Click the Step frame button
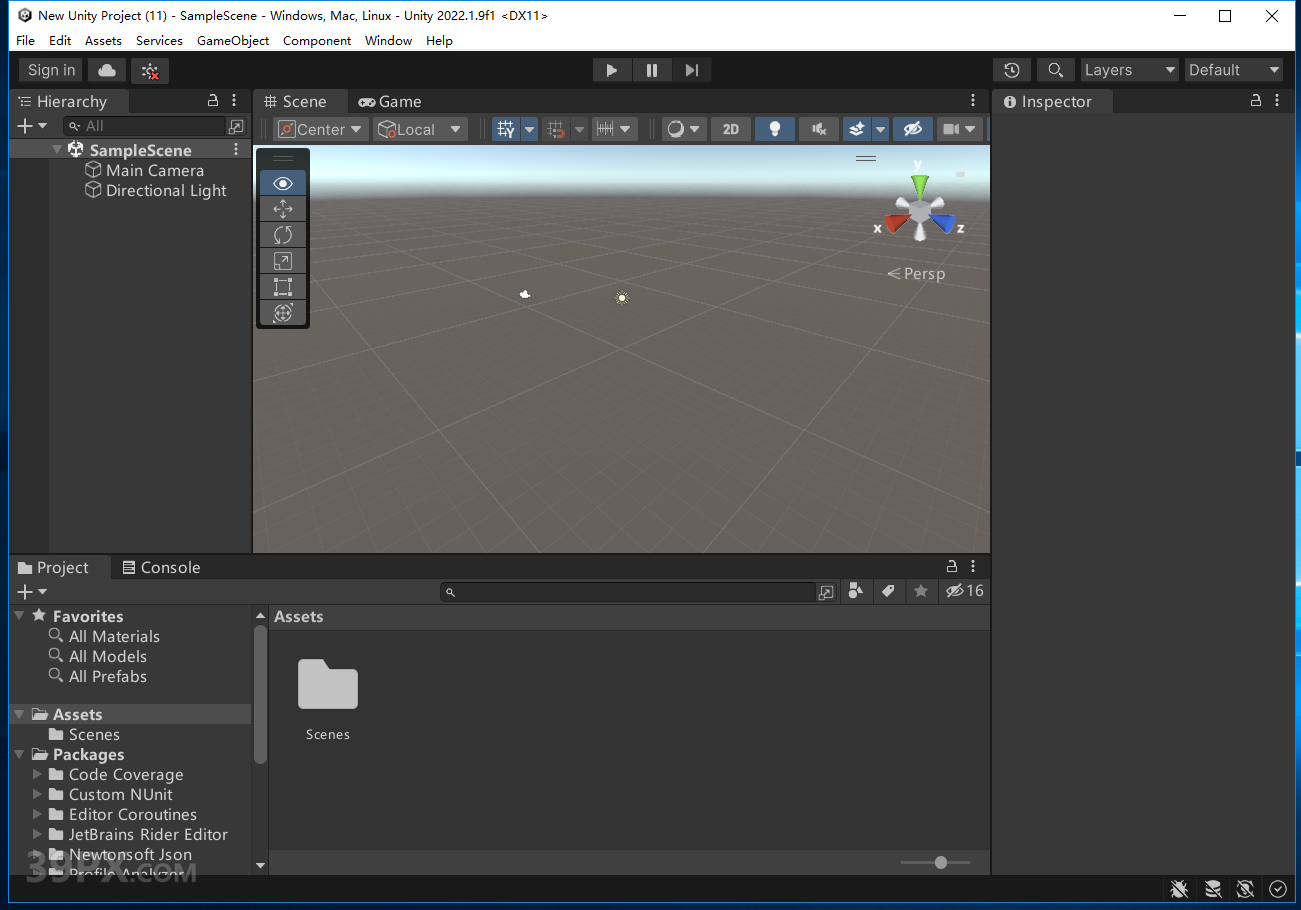The image size is (1301, 910). click(692, 70)
